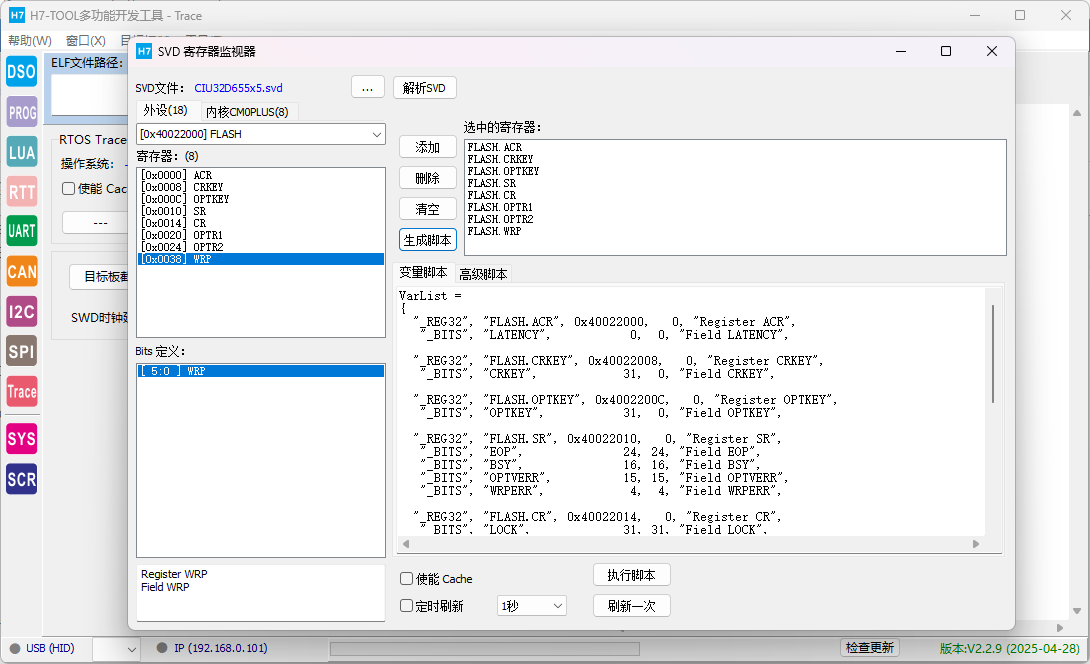This screenshot has width=1090, height=664.
Task: Click the 刷新一次 refresh once button
Action: pyautogui.click(x=631, y=606)
